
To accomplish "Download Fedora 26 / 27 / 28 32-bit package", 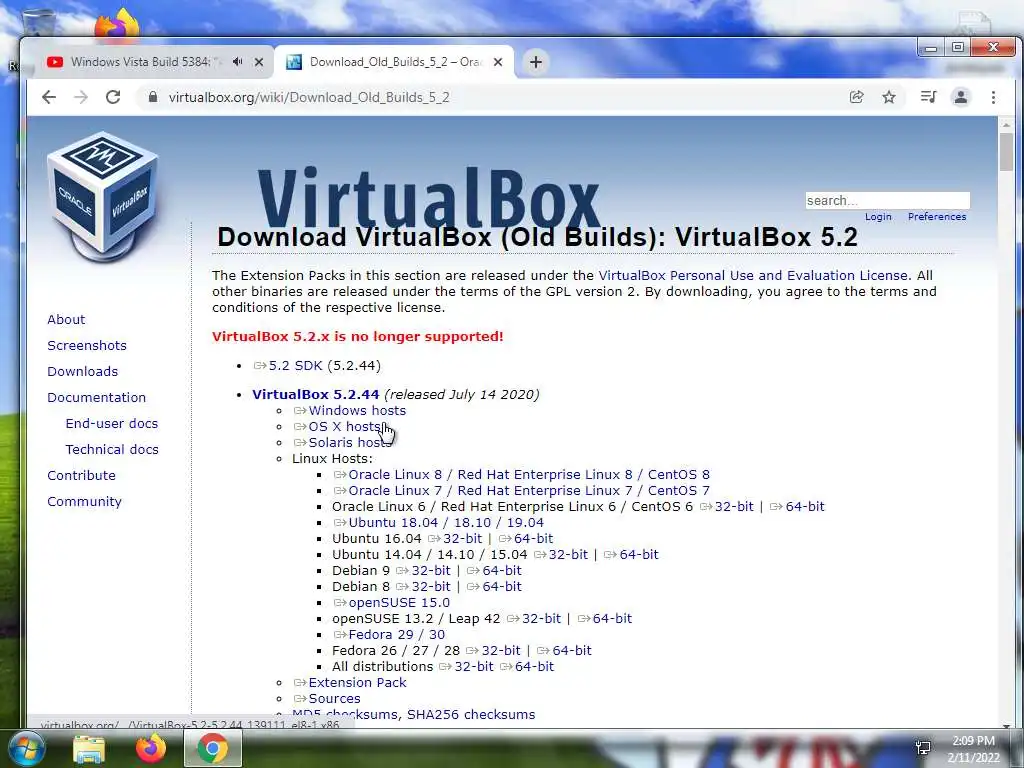I will click(501, 650).
